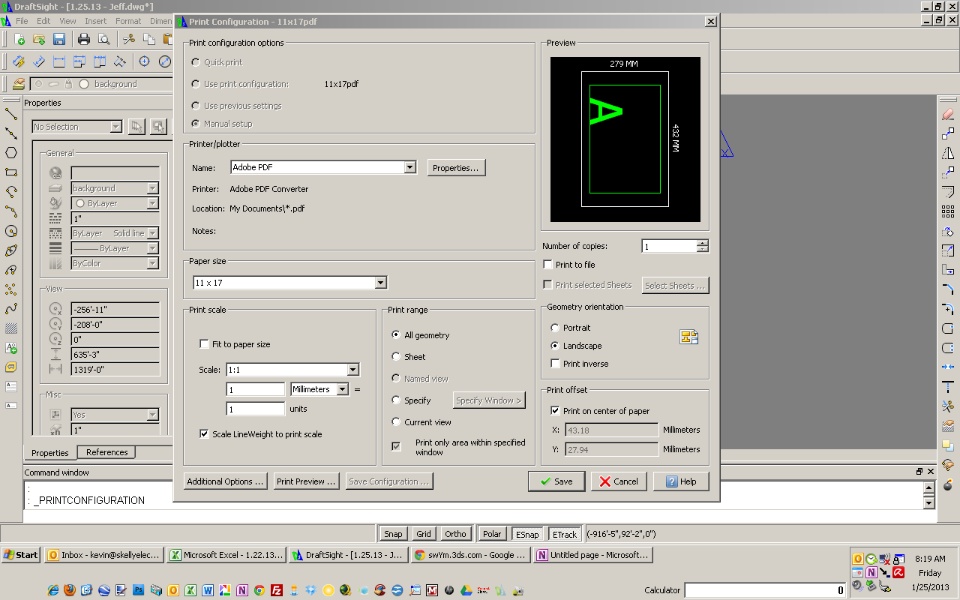Image resolution: width=960 pixels, height=600 pixels.
Task: Select the Landscape orientation radio button
Action: click(555, 345)
